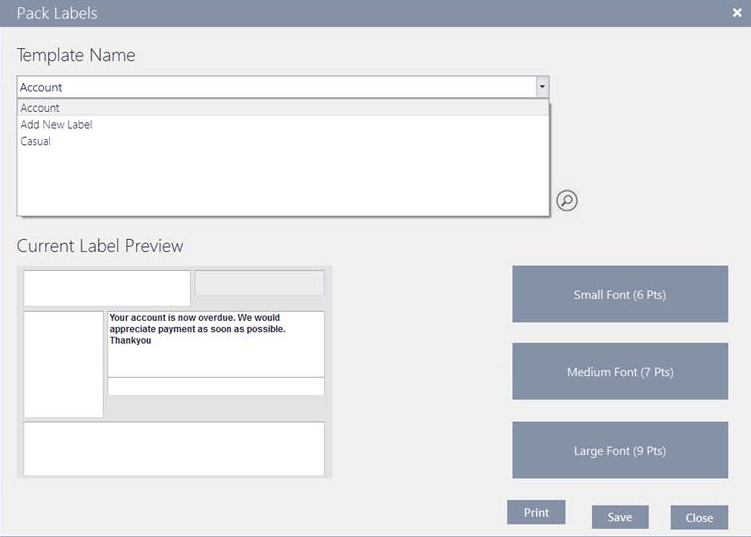Click the magnifier search icon
751x537 pixels.
click(567, 201)
